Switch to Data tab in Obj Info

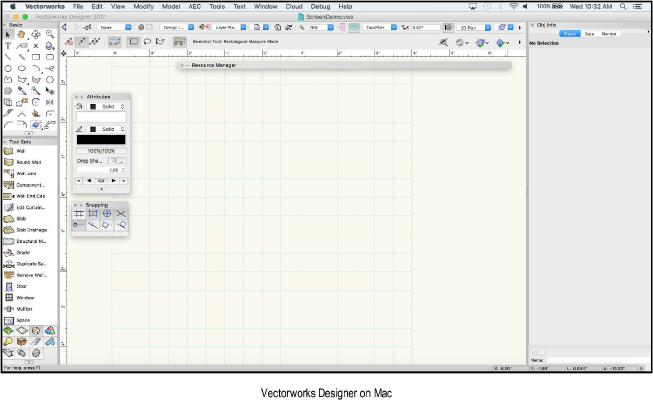tap(589, 34)
